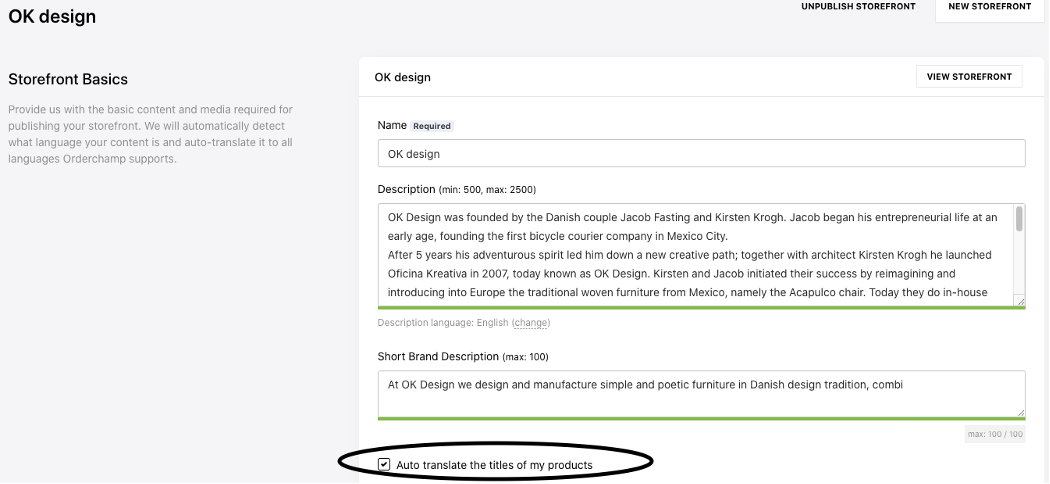Click the 'Auto translate the titles of my products' label
The height and width of the screenshot is (484, 1050).
click(494, 465)
